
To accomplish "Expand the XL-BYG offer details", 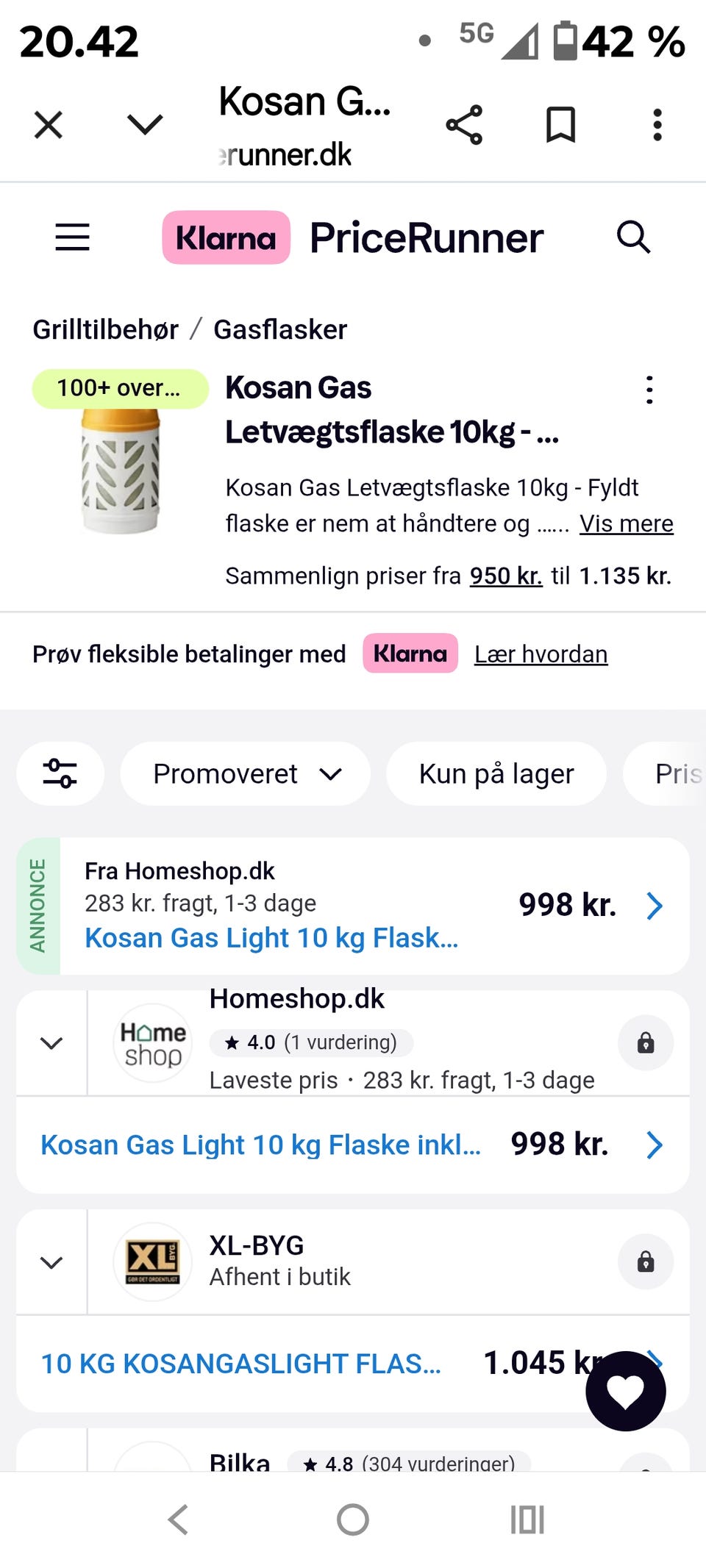I will click(51, 1262).
